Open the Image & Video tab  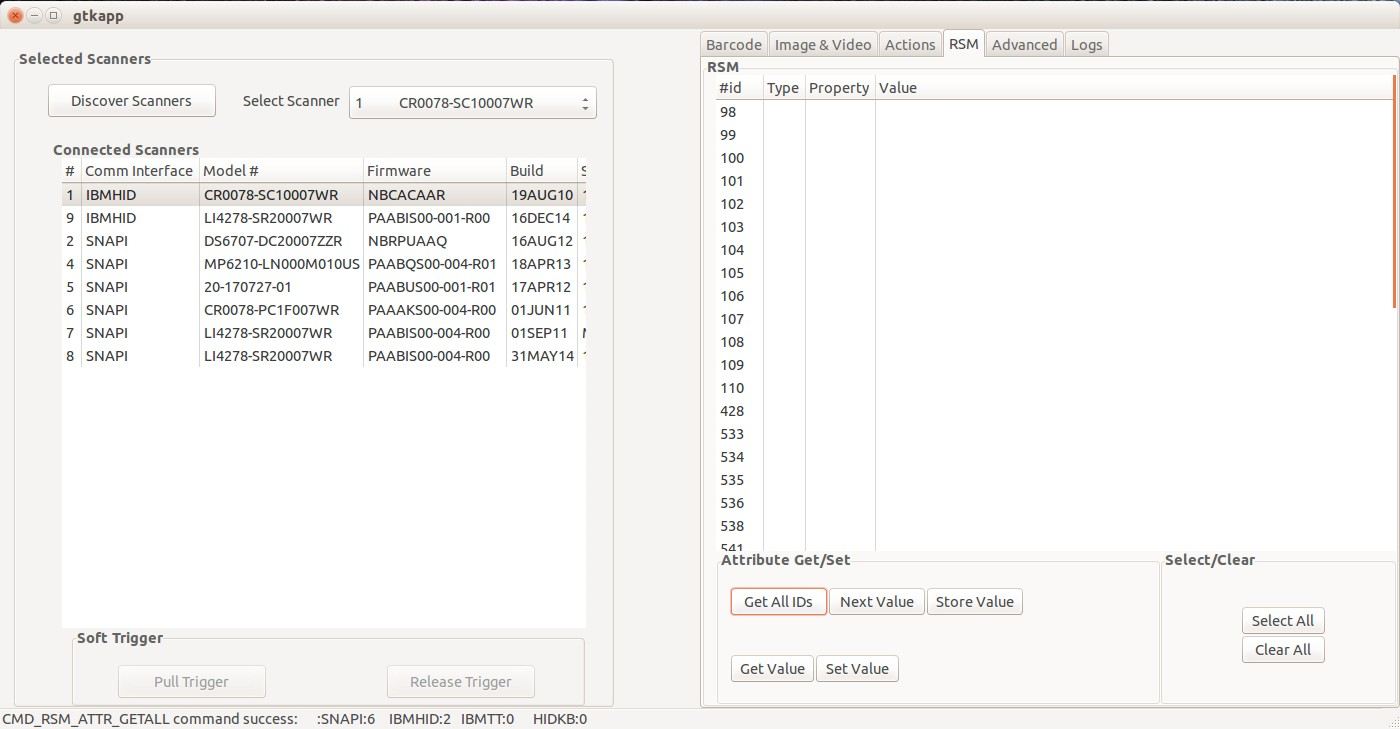(x=822, y=44)
